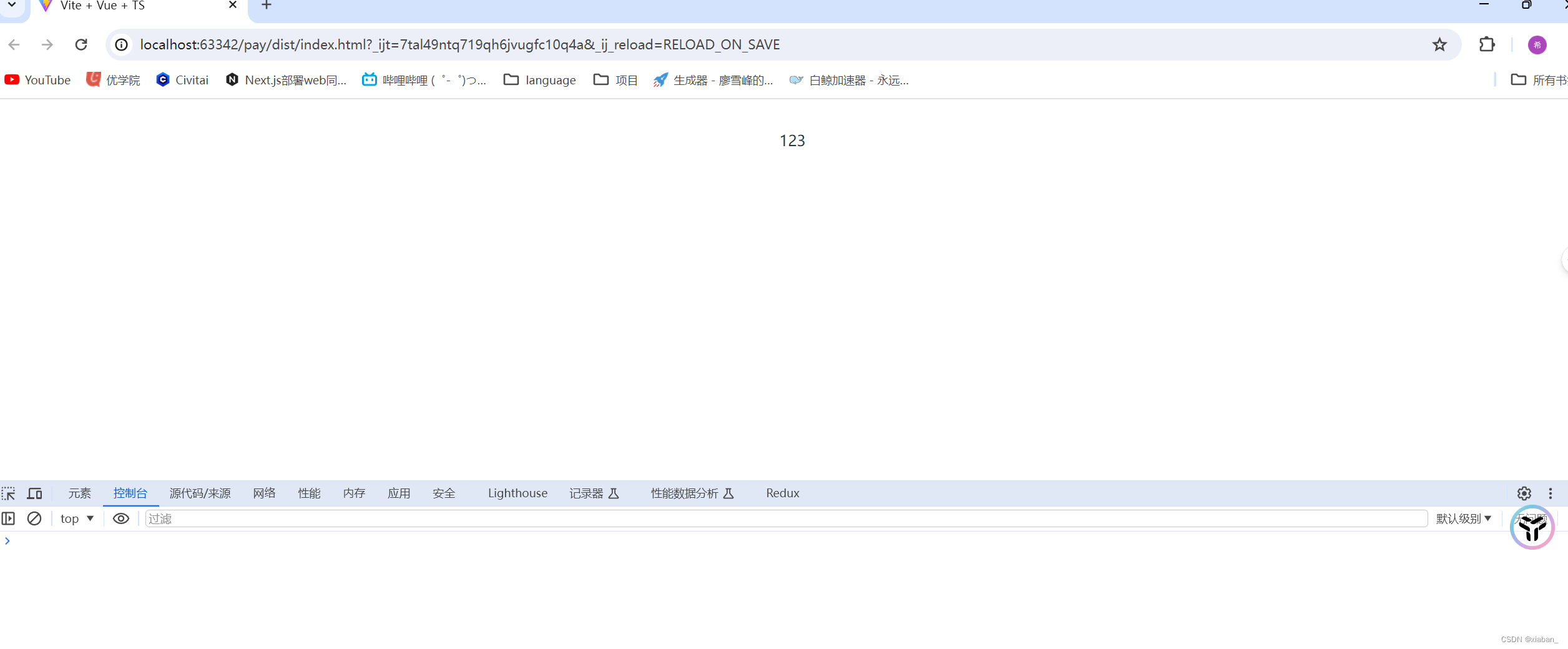
Task: Open the browser extensions puzzle icon
Action: pos(1486,44)
